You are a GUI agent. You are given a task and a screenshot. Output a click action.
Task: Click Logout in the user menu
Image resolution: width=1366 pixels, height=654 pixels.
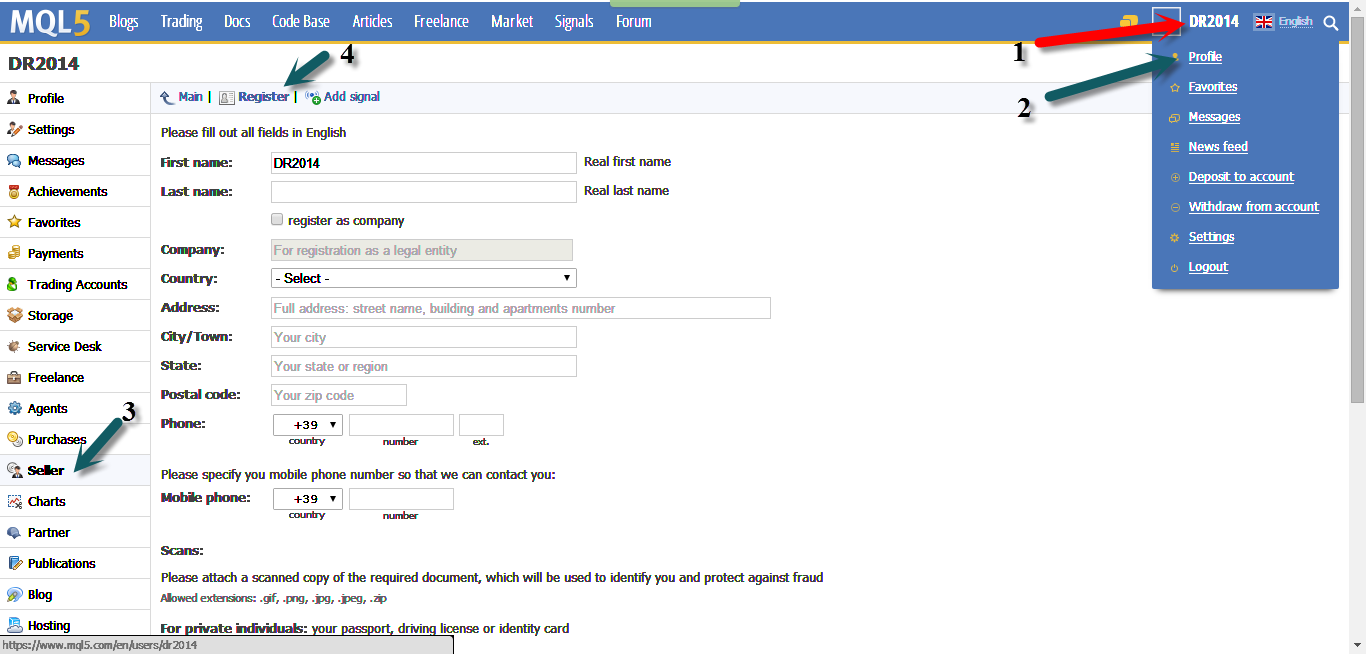pyautogui.click(x=1208, y=267)
